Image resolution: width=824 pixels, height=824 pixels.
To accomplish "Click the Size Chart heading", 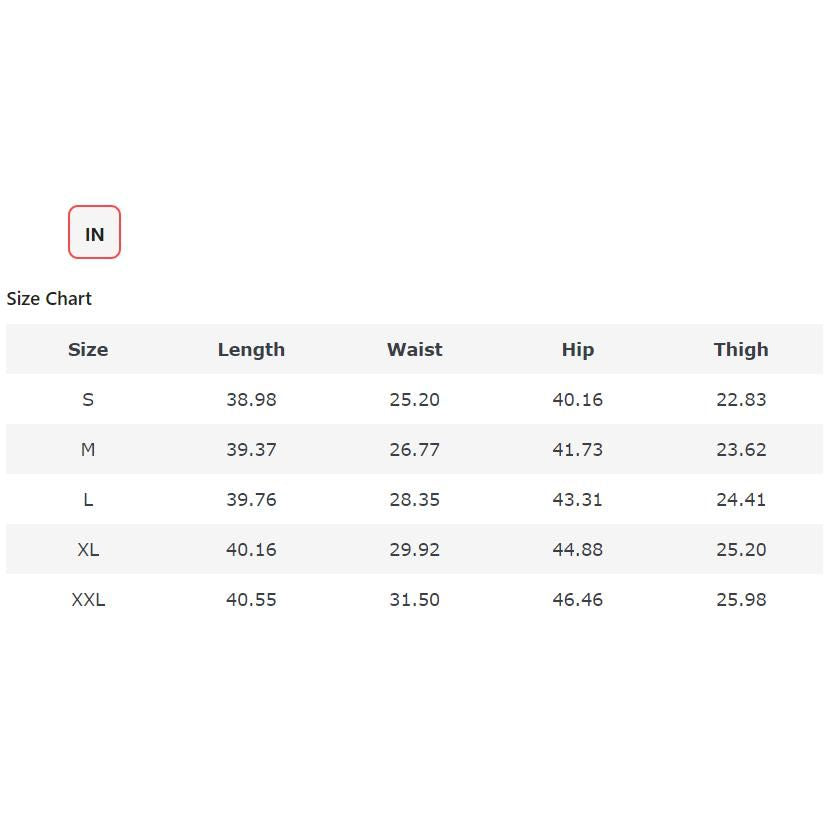I will coord(49,299).
